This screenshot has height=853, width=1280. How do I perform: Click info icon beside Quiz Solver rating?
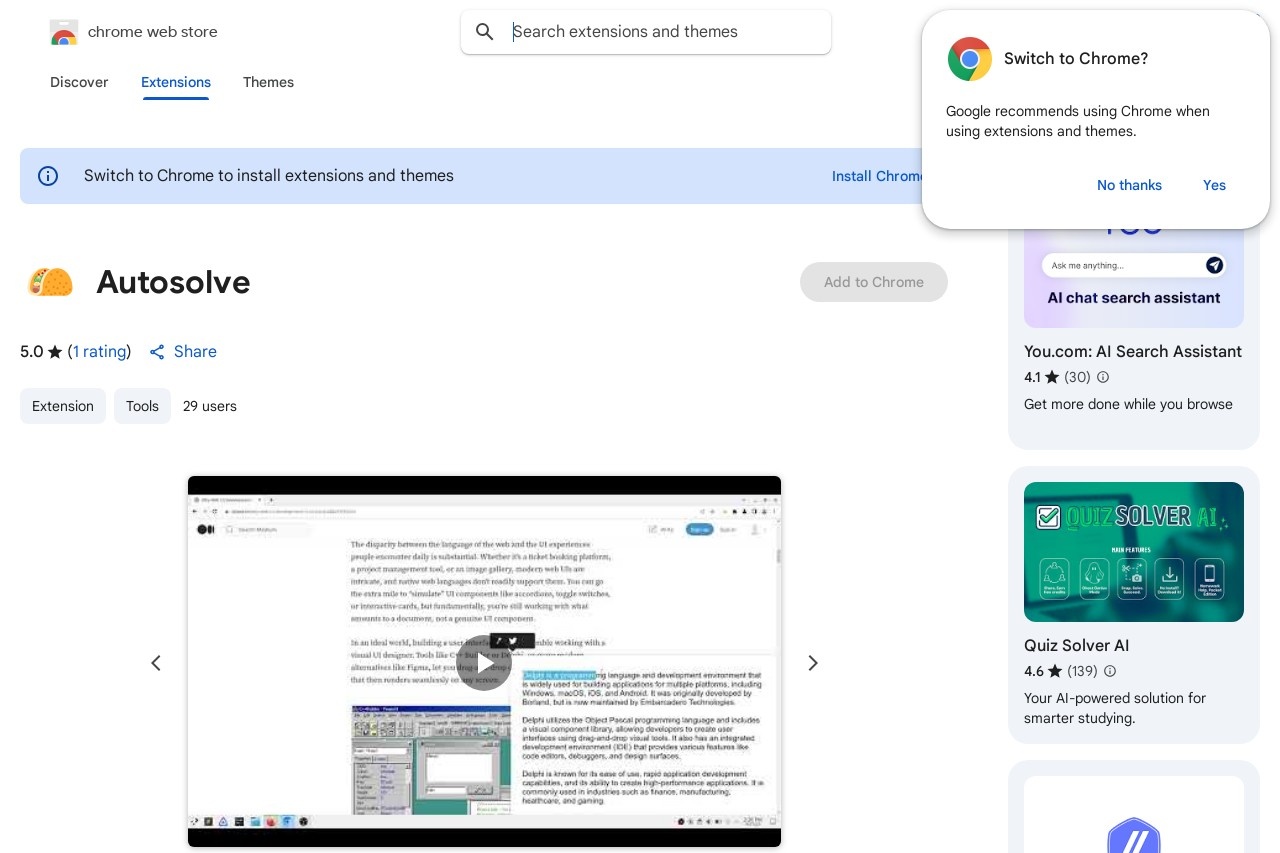click(x=1109, y=671)
